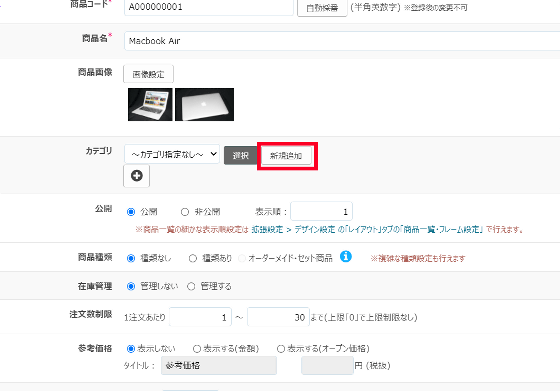Click the maximum order quantity field showing 30
560x391 pixels.
278,317
